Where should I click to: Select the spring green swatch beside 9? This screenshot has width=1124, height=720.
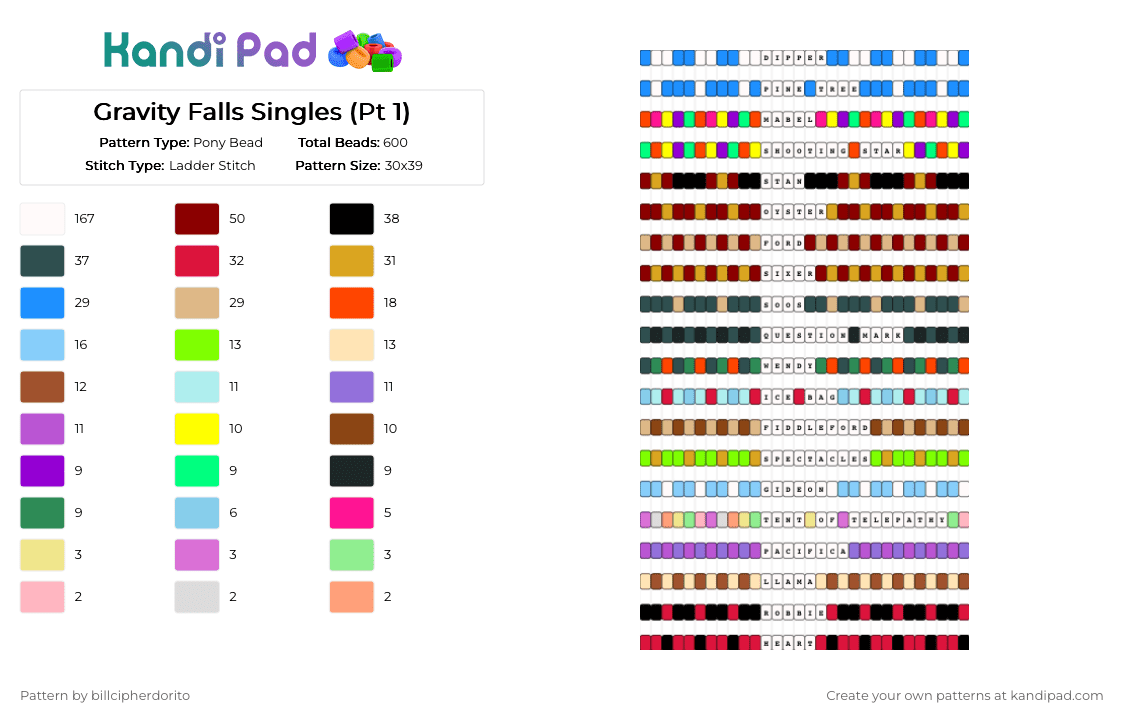point(197,471)
